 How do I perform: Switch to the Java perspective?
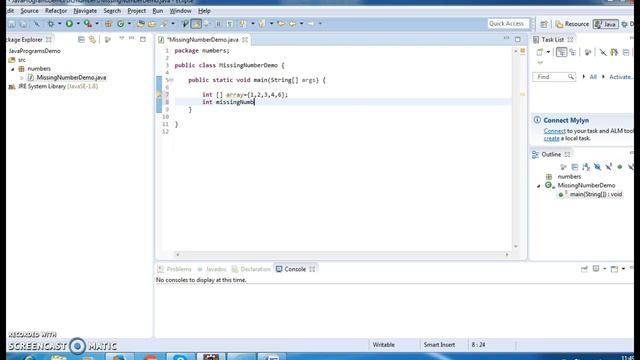click(606, 24)
